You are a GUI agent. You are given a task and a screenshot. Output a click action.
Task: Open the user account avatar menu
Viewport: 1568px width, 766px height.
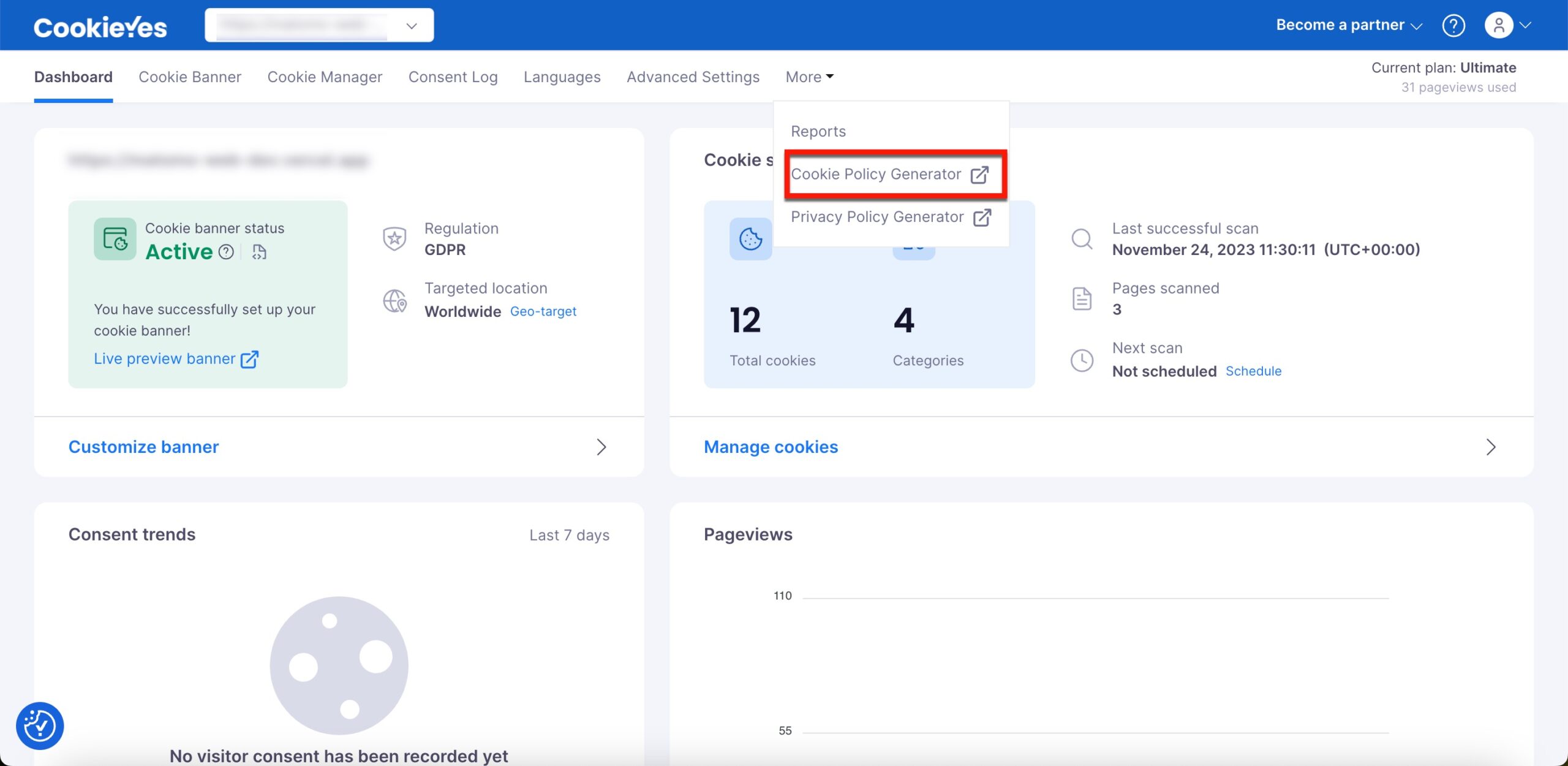pos(1499,26)
